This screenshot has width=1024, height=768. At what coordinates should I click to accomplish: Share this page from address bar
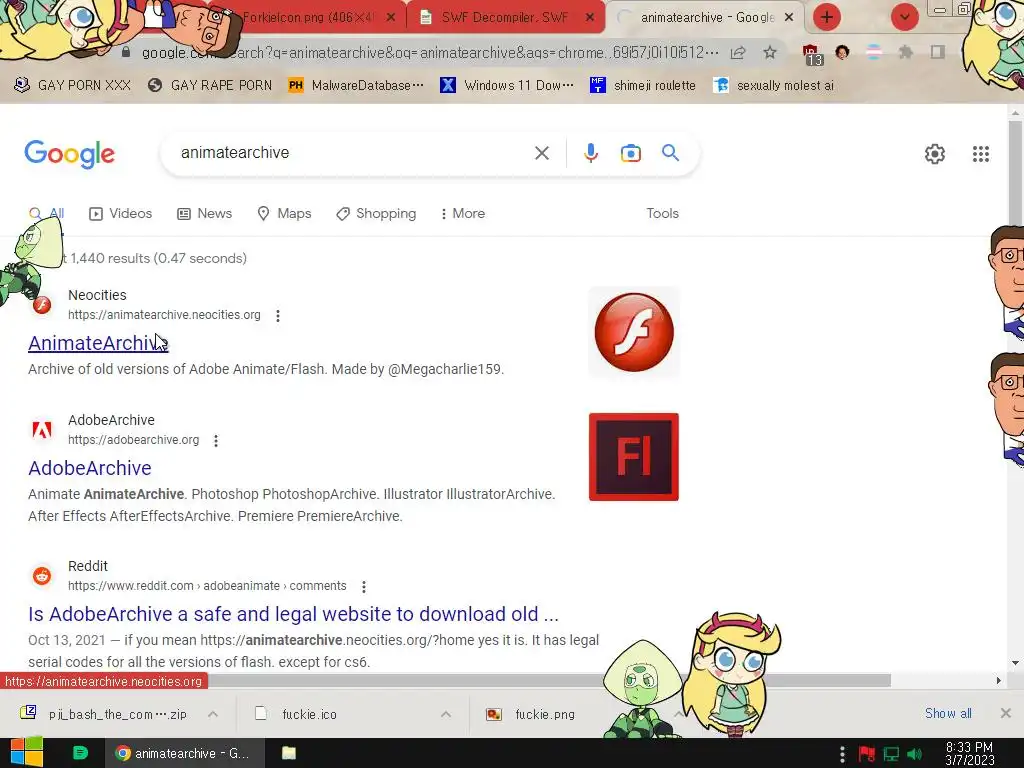[x=738, y=53]
